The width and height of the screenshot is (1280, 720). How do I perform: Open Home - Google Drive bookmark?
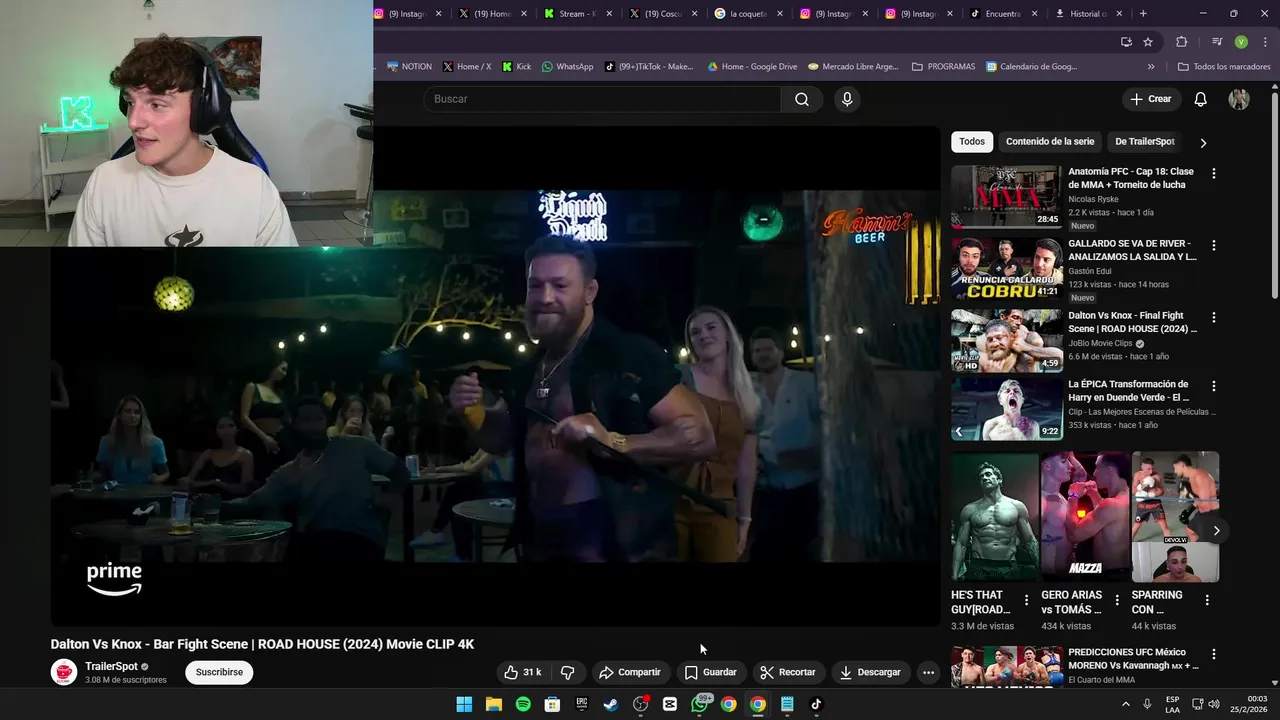pos(752,67)
